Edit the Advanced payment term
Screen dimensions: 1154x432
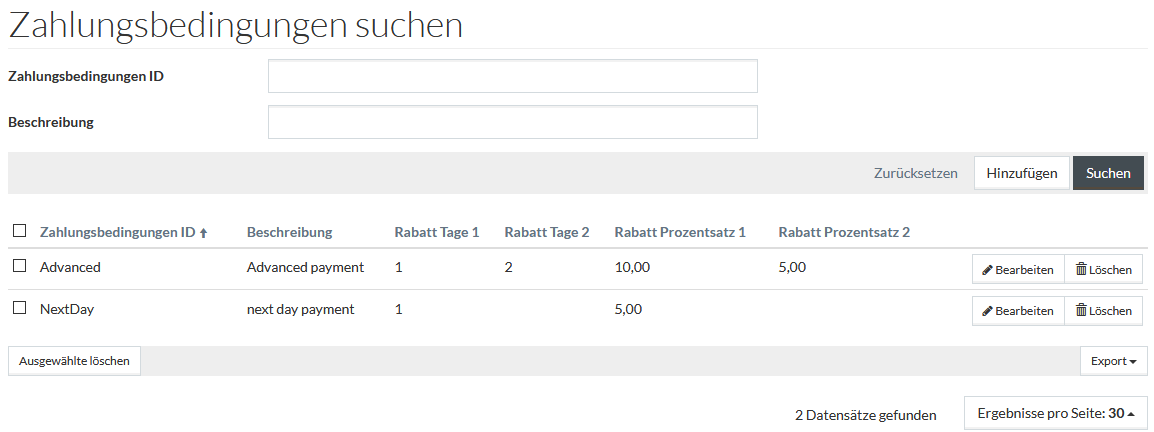[1018, 269]
